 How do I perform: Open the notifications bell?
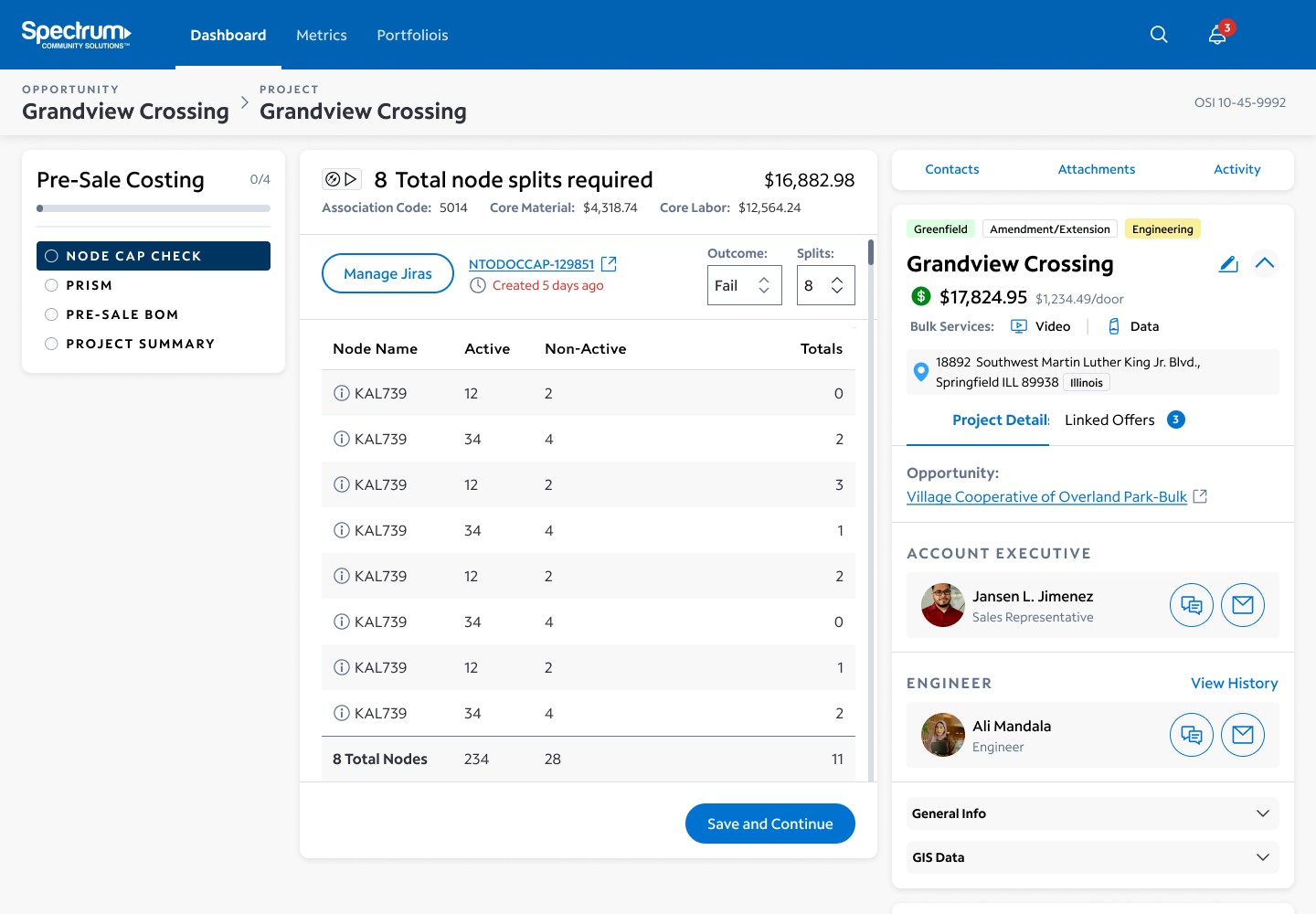point(1217,35)
